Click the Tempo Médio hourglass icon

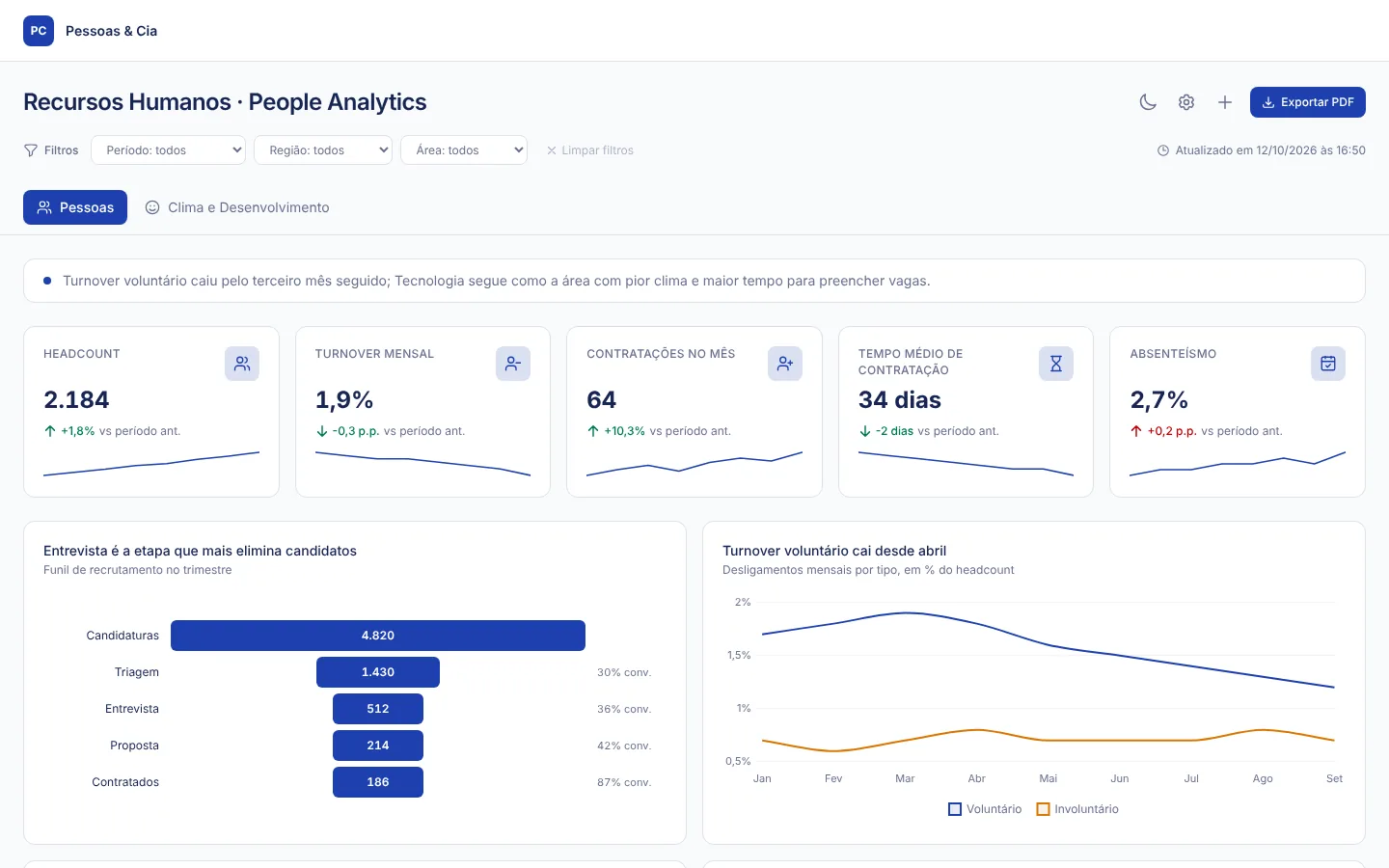tap(1056, 364)
